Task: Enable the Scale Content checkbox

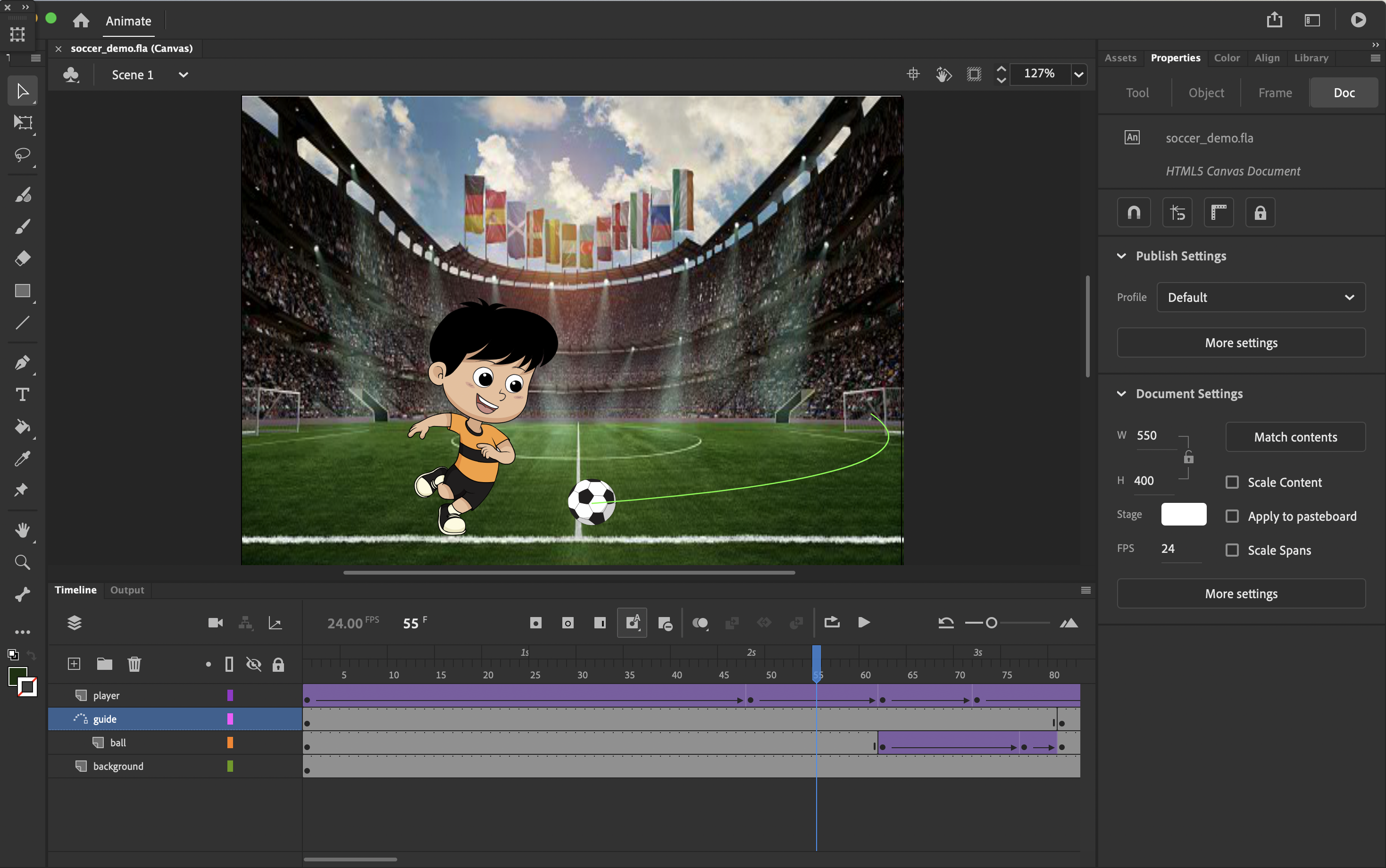Action: pyautogui.click(x=1232, y=482)
